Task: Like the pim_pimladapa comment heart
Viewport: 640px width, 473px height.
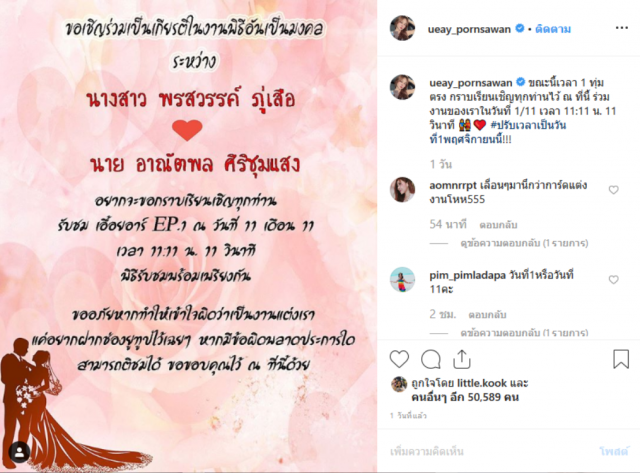Action: pyautogui.click(x=613, y=280)
